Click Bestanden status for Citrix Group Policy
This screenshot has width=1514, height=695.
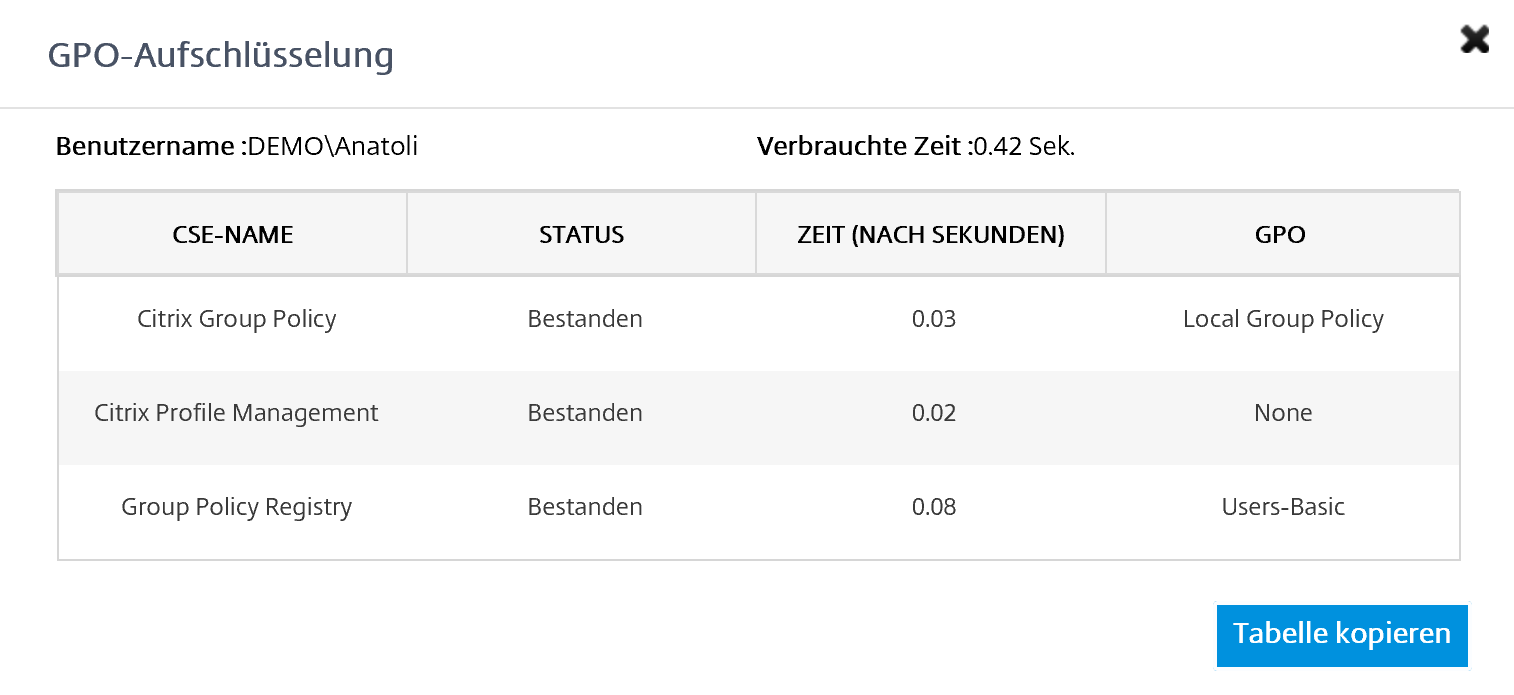[x=585, y=319]
